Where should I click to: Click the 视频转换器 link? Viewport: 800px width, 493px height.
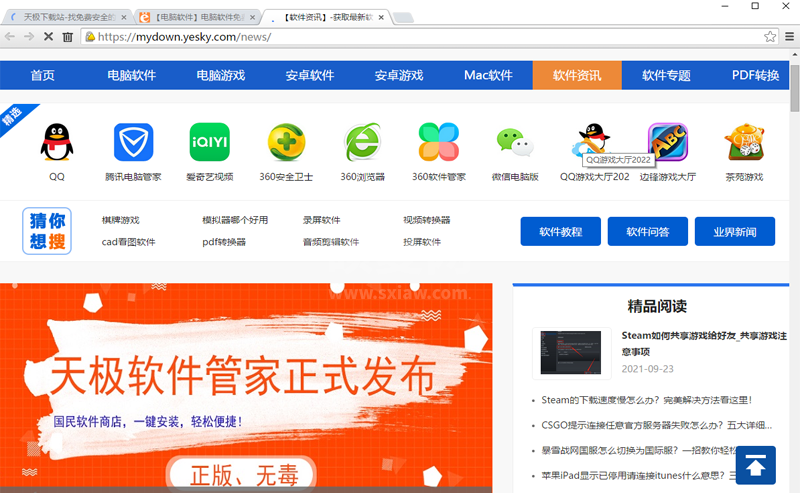click(x=427, y=220)
